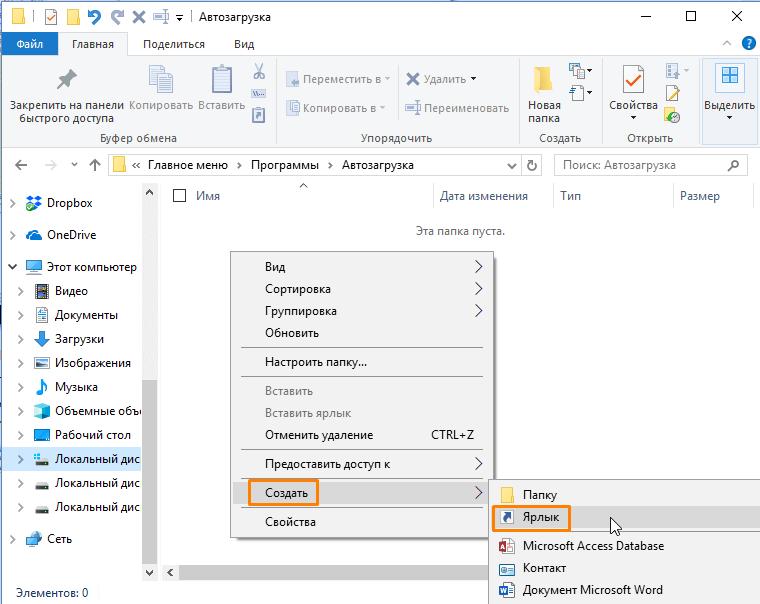Select Видео in navigation pane
This screenshot has height=604, width=760.
pos(71,291)
